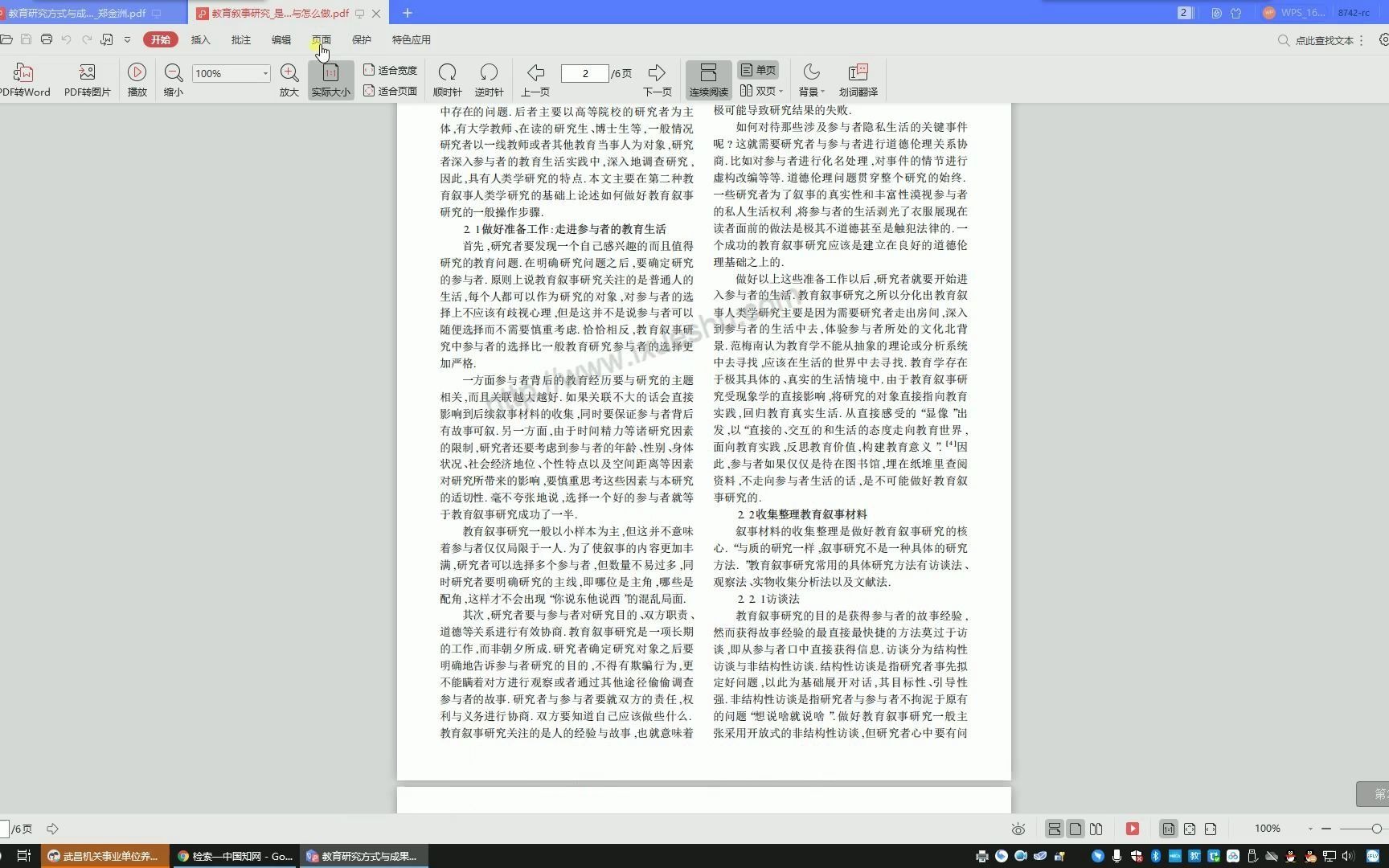Go to next page with 下一页
The width and height of the screenshot is (1389, 868).
[657, 80]
